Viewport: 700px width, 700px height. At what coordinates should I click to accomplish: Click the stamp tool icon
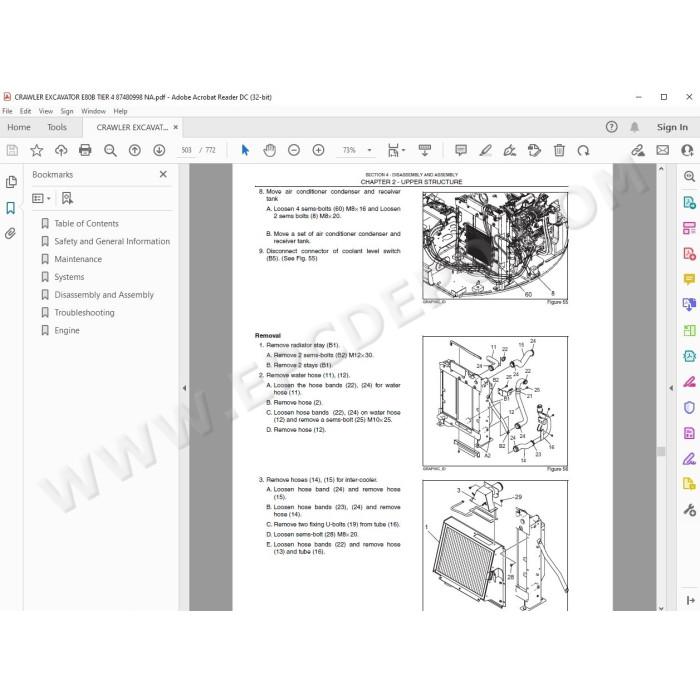pos(534,150)
